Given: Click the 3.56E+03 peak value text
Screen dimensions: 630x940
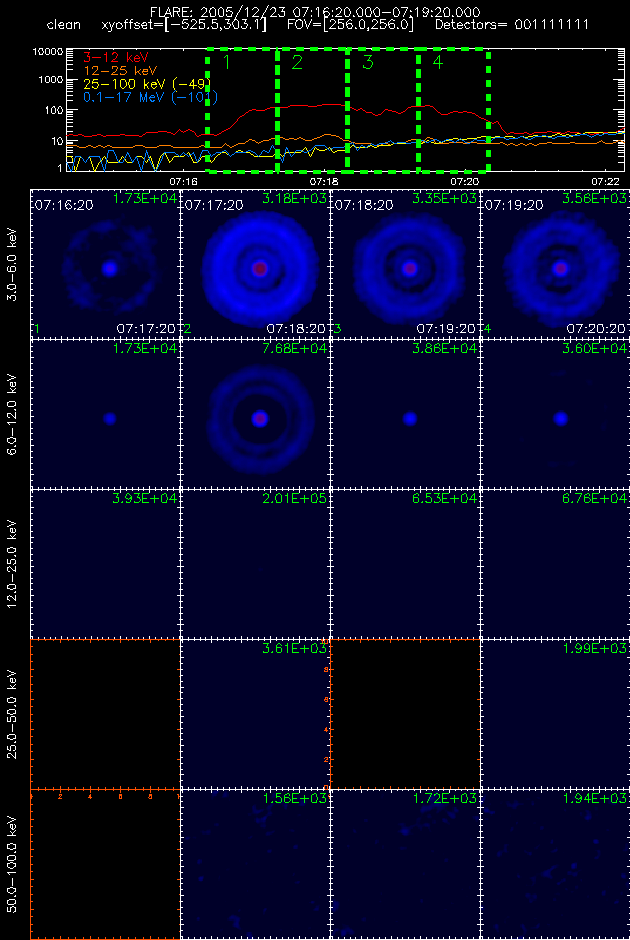Looking at the screenshot, I should pos(596,198).
